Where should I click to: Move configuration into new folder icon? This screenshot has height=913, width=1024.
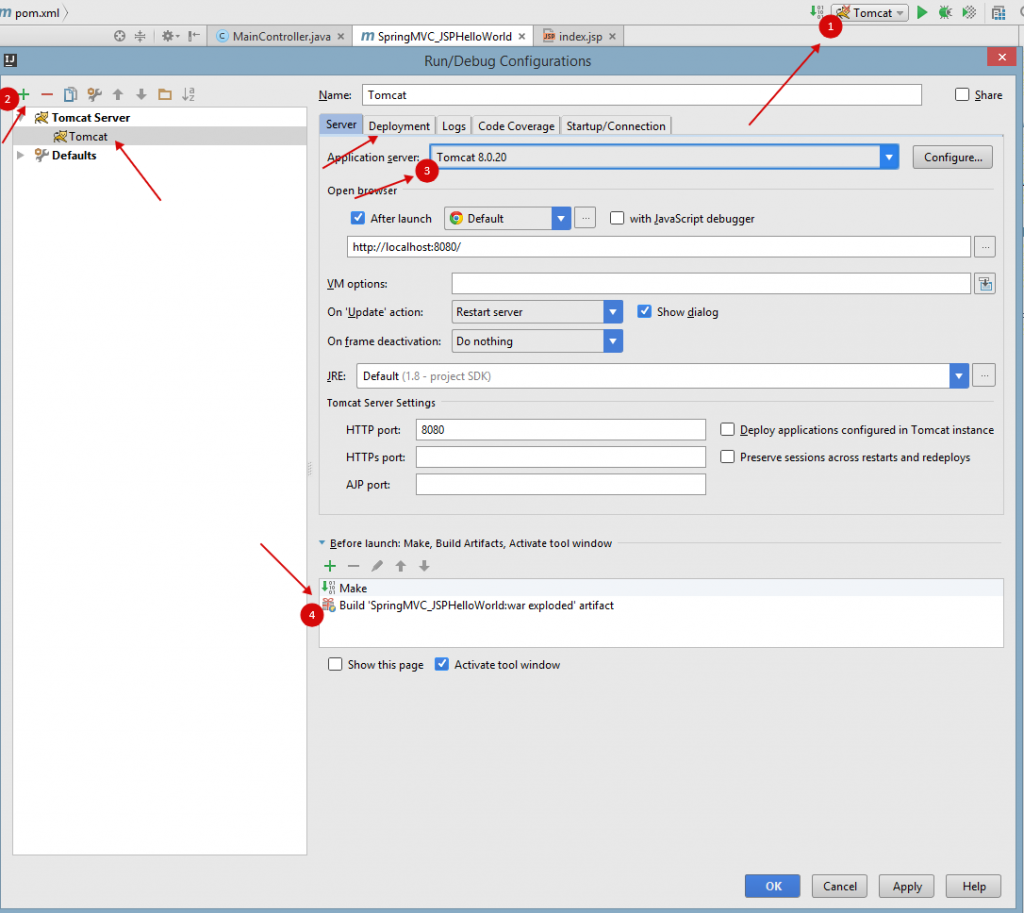click(x=164, y=95)
